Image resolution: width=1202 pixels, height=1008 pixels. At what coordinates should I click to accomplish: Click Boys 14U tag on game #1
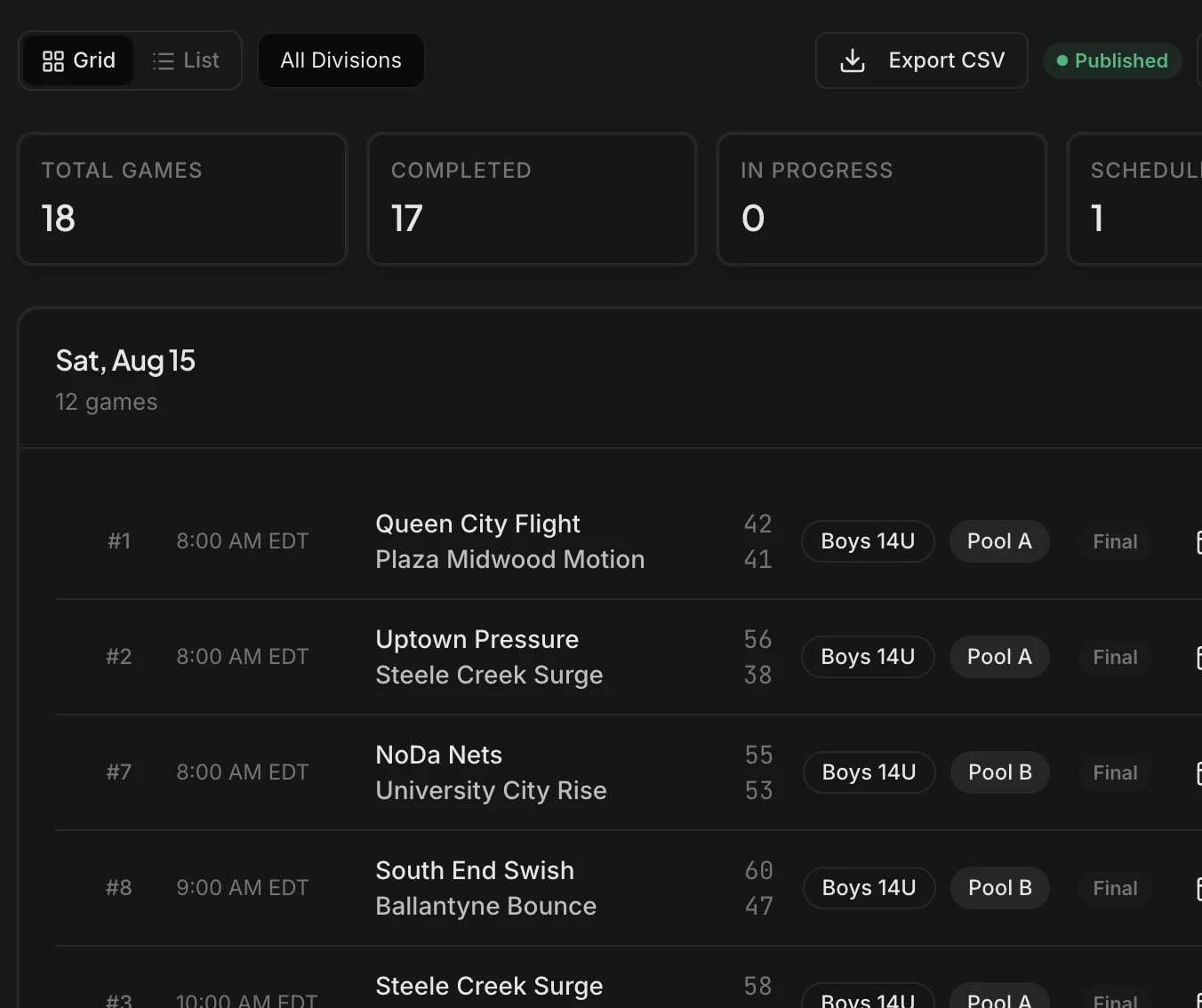(x=868, y=541)
